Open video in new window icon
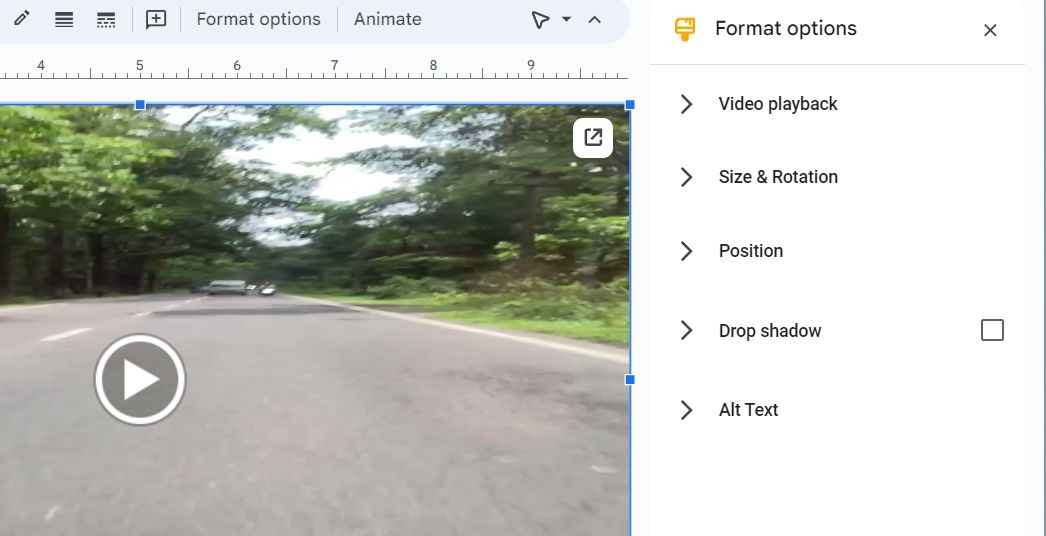1046x536 pixels. (593, 138)
